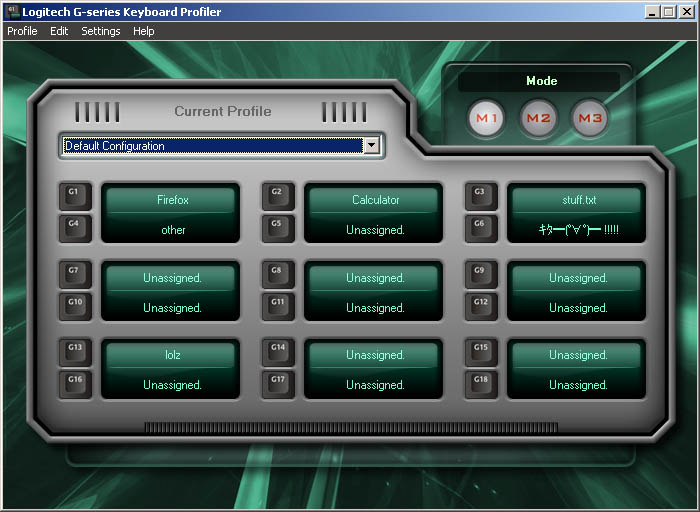Click the G18 key icon
Screen dimensions: 700x512
[x=481, y=384]
